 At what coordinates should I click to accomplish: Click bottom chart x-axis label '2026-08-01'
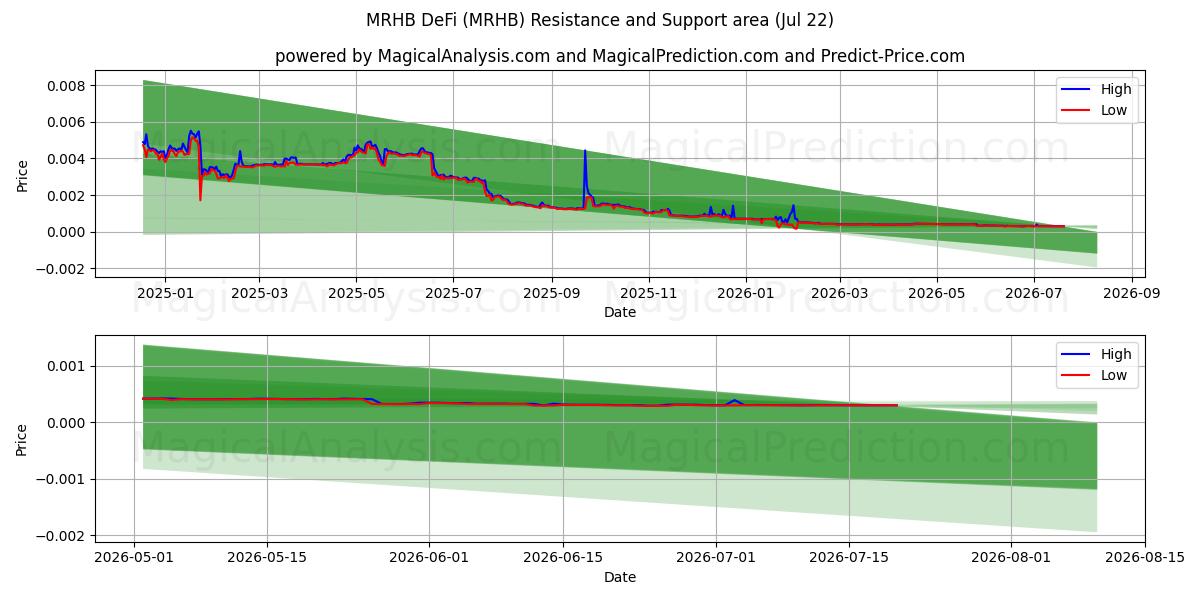tap(1010, 559)
